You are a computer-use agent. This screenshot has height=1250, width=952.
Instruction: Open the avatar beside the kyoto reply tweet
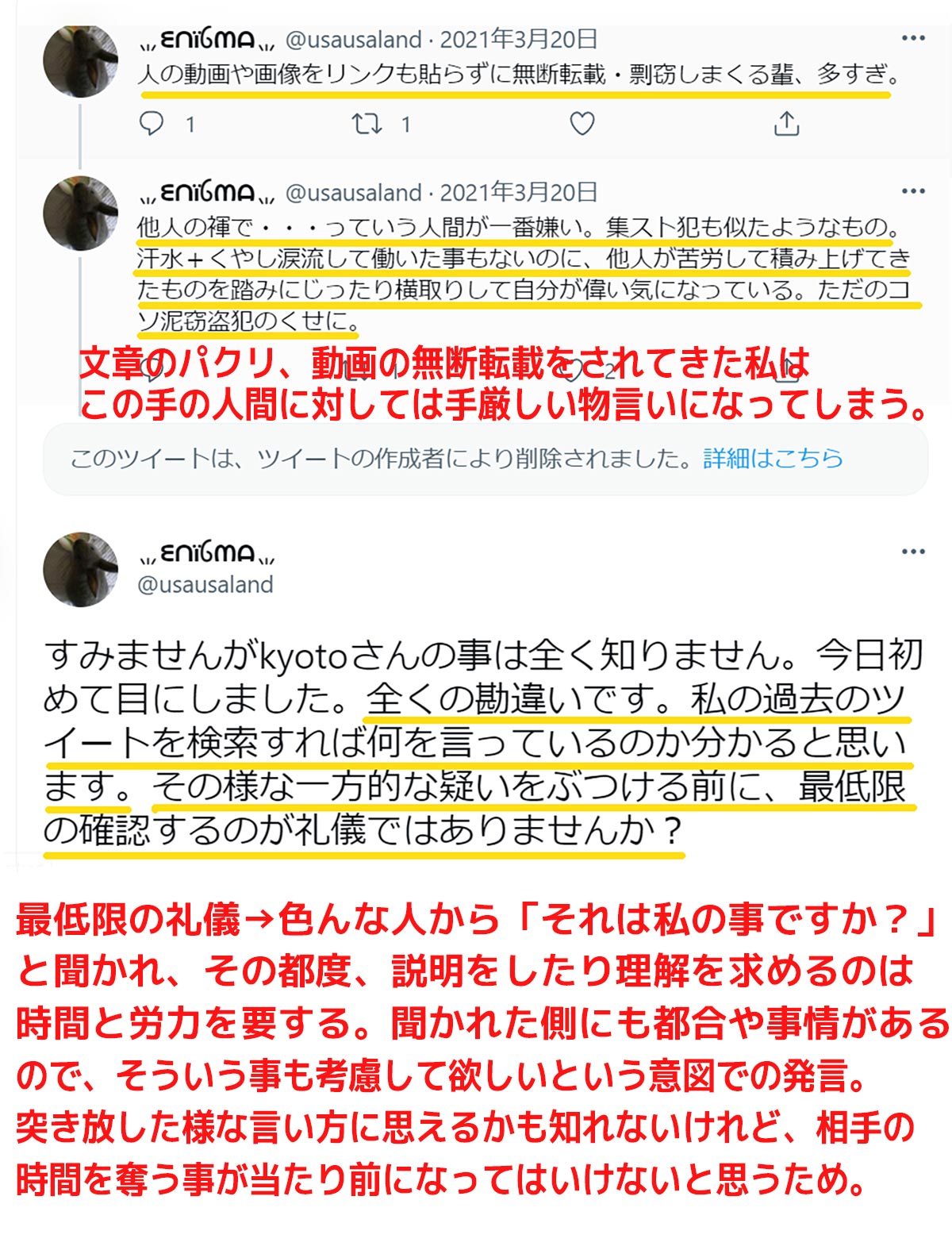click(x=81, y=570)
